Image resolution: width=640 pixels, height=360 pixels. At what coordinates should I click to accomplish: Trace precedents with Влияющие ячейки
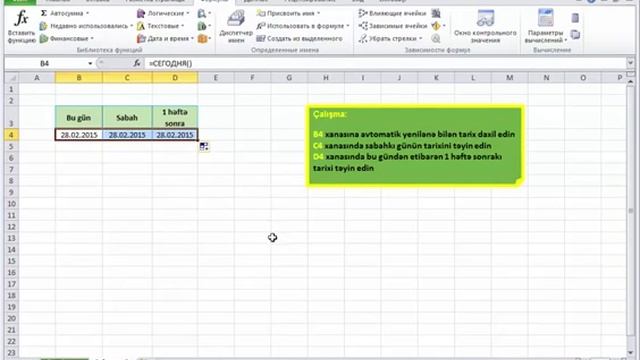(392, 13)
